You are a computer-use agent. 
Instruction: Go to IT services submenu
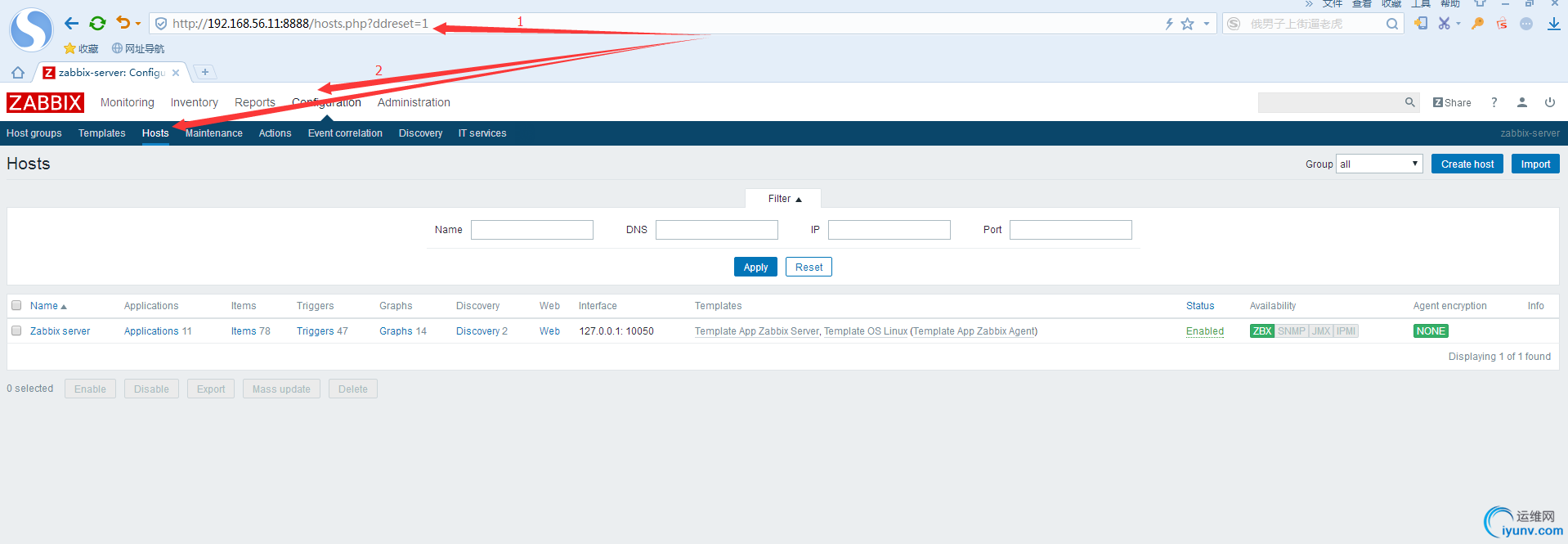click(482, 133)
